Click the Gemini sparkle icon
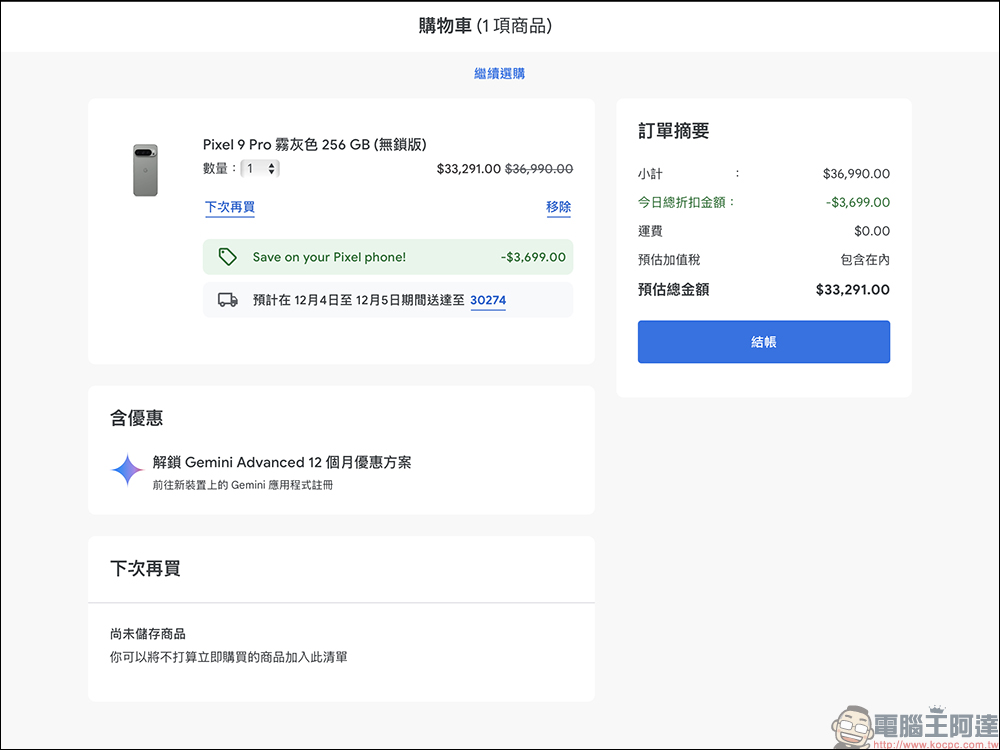 tap(128, 470)
